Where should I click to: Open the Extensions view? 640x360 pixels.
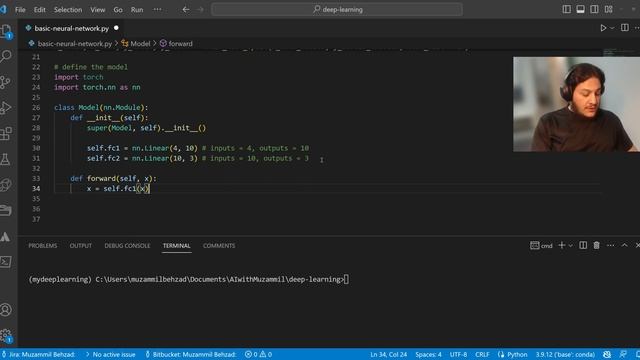click(x=6, y=133)
